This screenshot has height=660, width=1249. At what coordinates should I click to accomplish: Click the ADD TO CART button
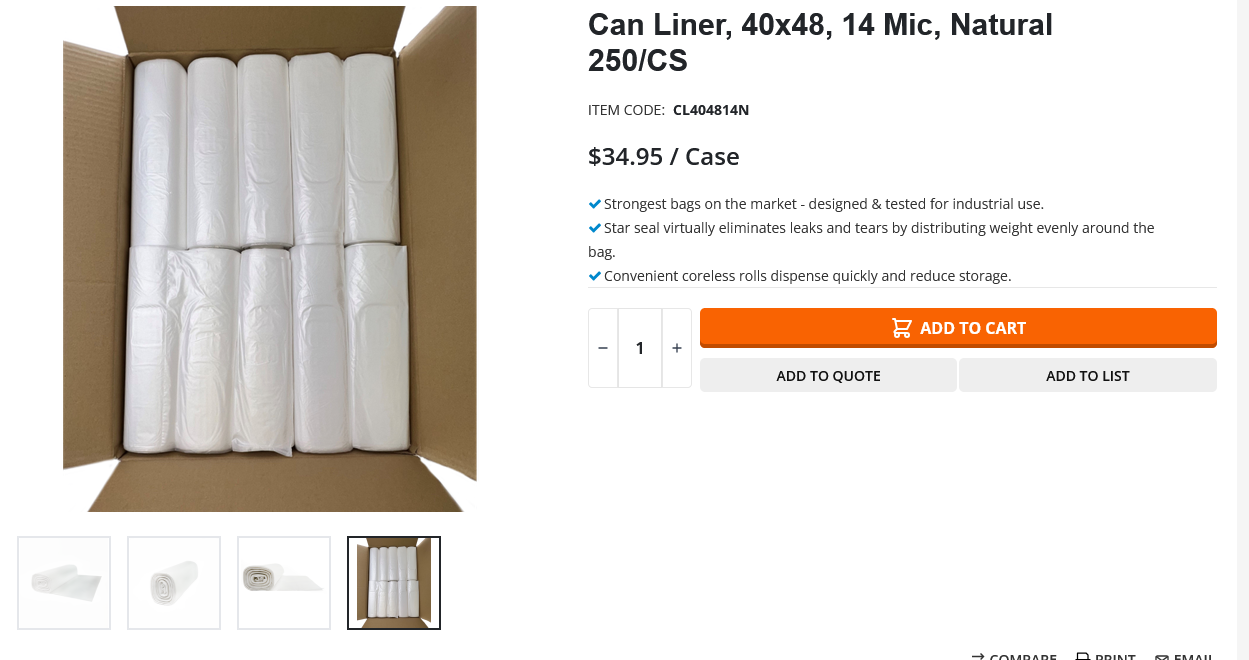(958, 328)
